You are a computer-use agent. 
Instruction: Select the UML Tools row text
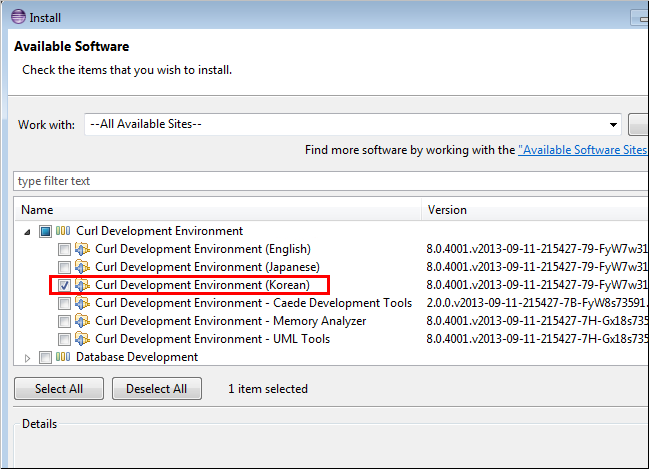coord(212,339)
